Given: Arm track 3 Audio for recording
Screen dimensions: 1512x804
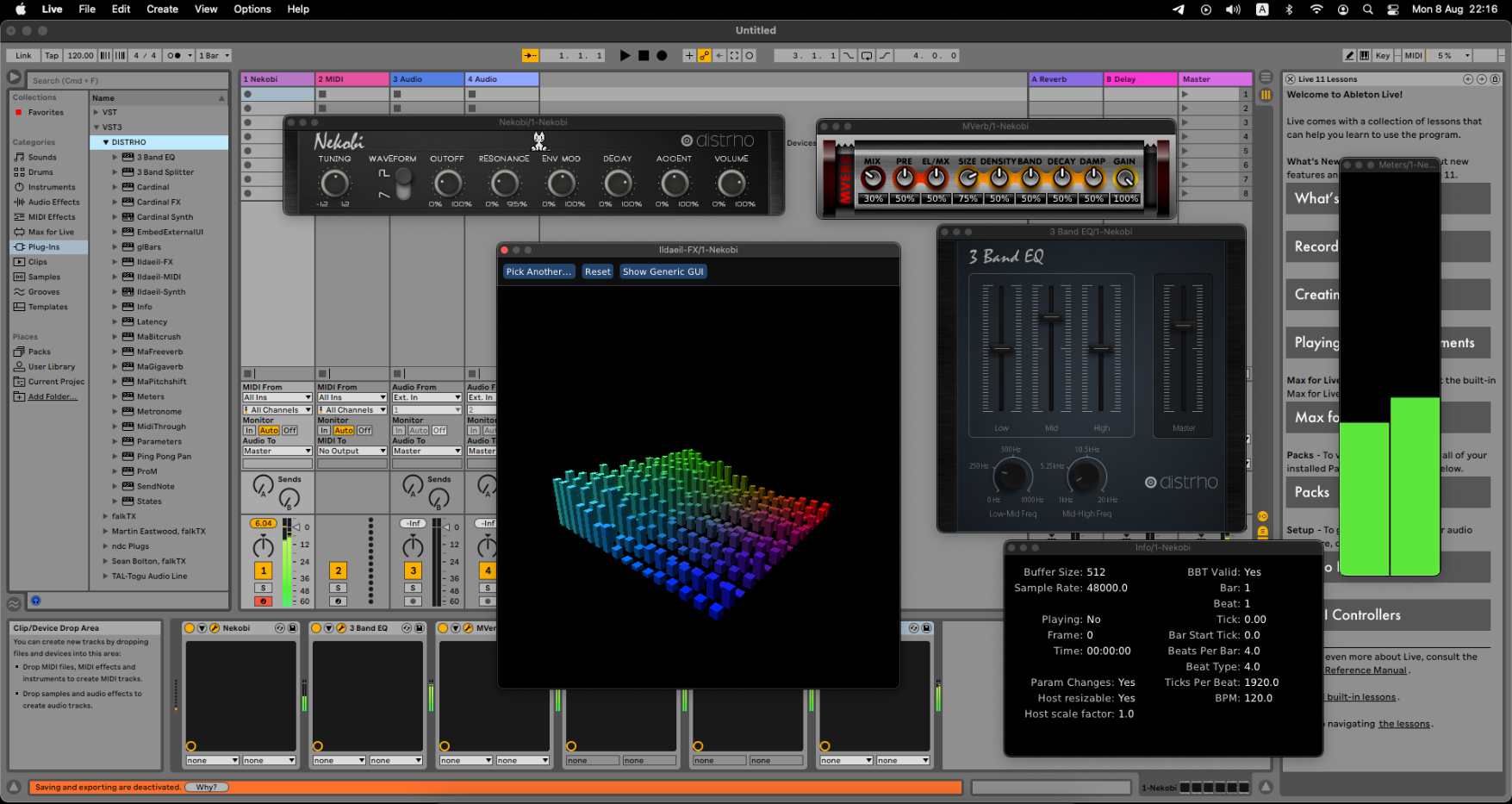Looking at the screenshot, I should (414, 601).
